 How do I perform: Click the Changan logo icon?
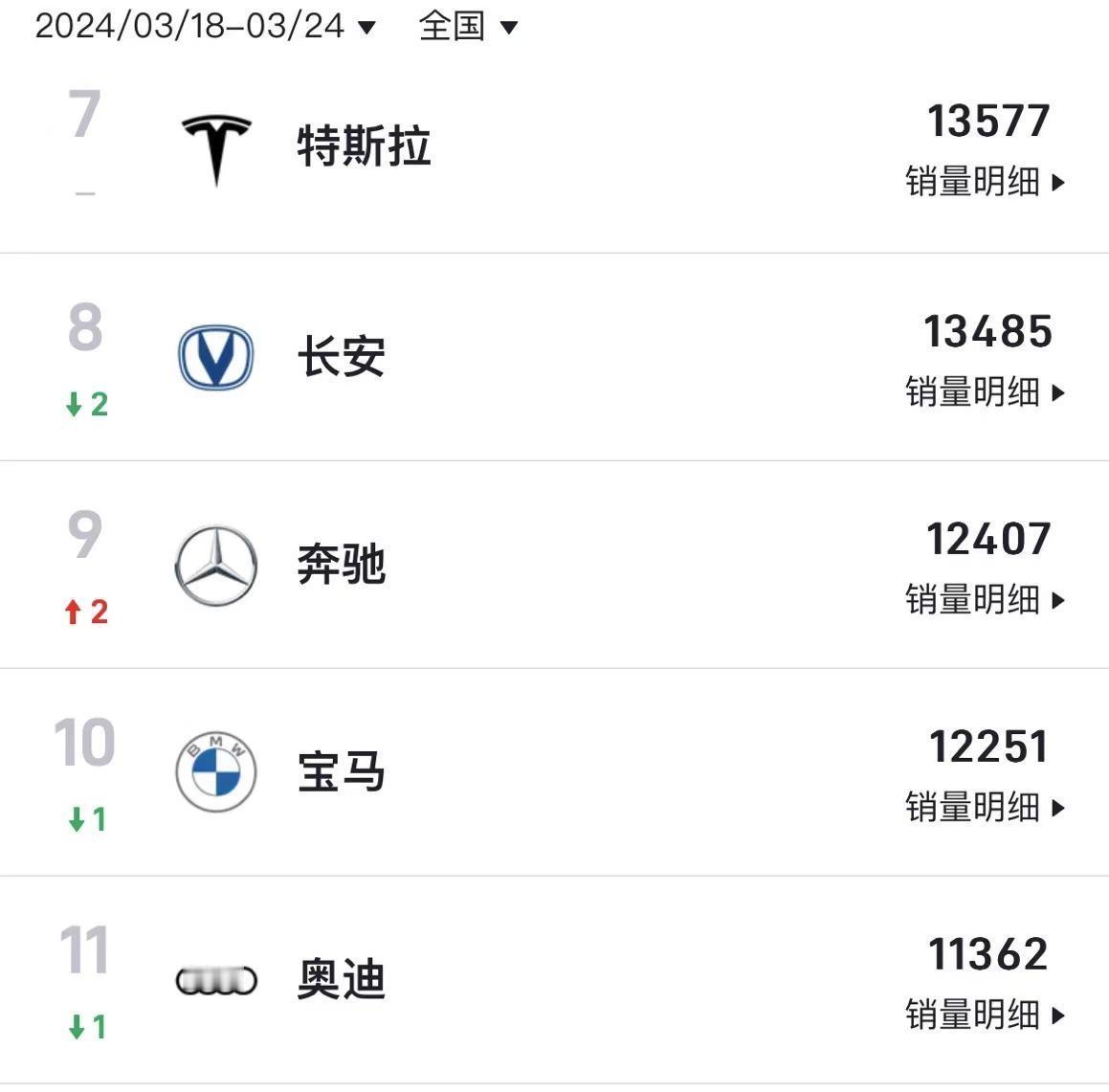pos(215,357)
